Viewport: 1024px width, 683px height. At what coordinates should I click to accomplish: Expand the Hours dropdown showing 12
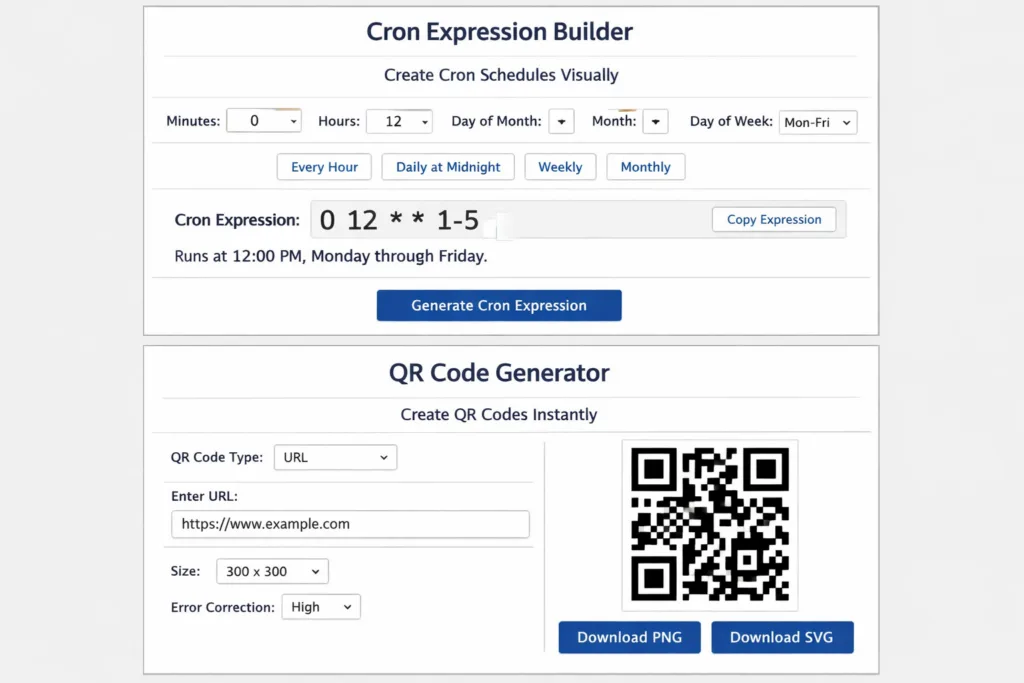(399, 121)
